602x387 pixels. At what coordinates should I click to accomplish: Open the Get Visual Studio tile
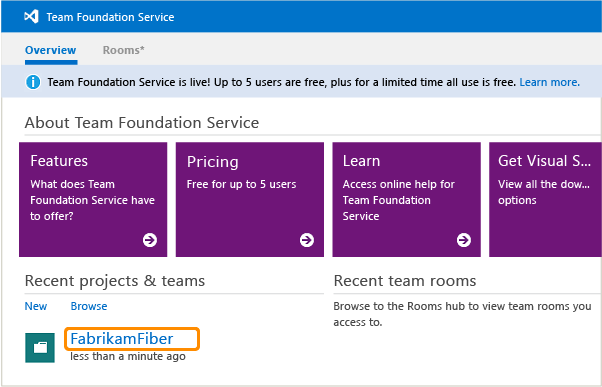pyautogui.click(x=545, y=199)
